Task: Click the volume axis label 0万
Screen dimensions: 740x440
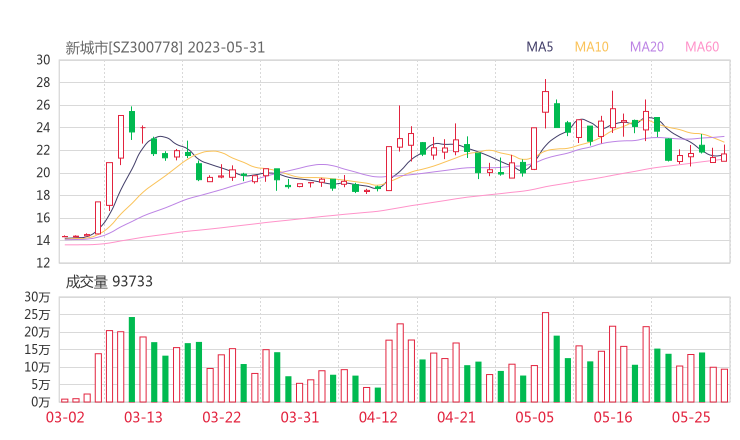Action: (x=40, y=402)
